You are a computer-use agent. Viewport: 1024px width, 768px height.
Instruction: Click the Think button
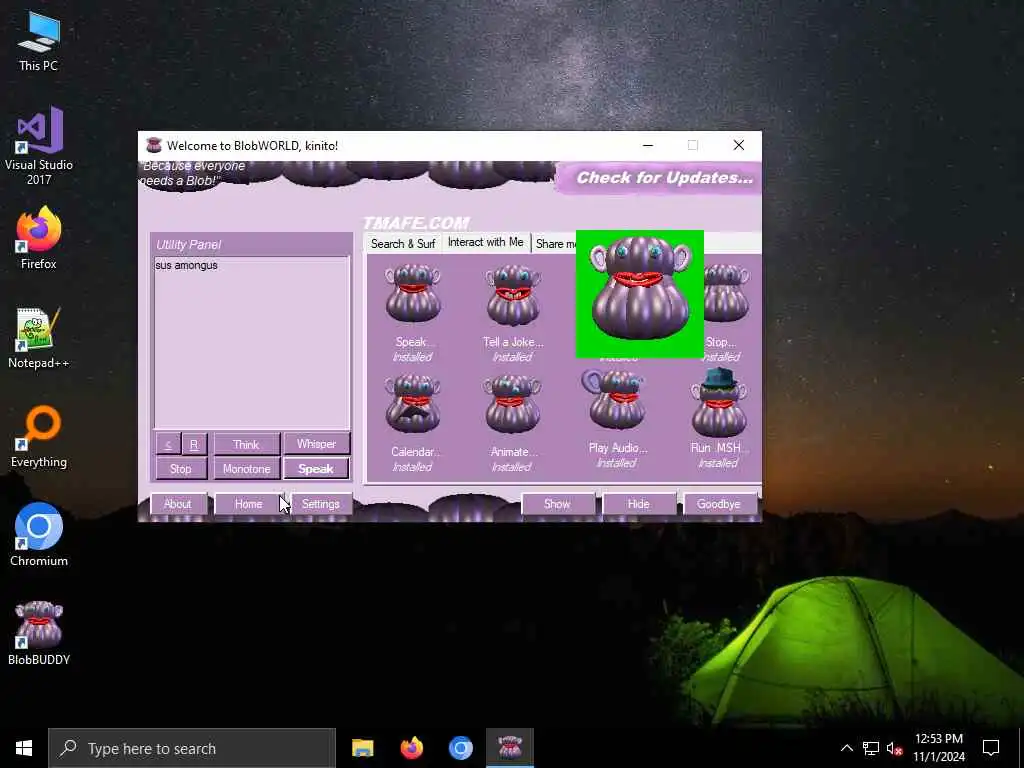click(246, 444)
